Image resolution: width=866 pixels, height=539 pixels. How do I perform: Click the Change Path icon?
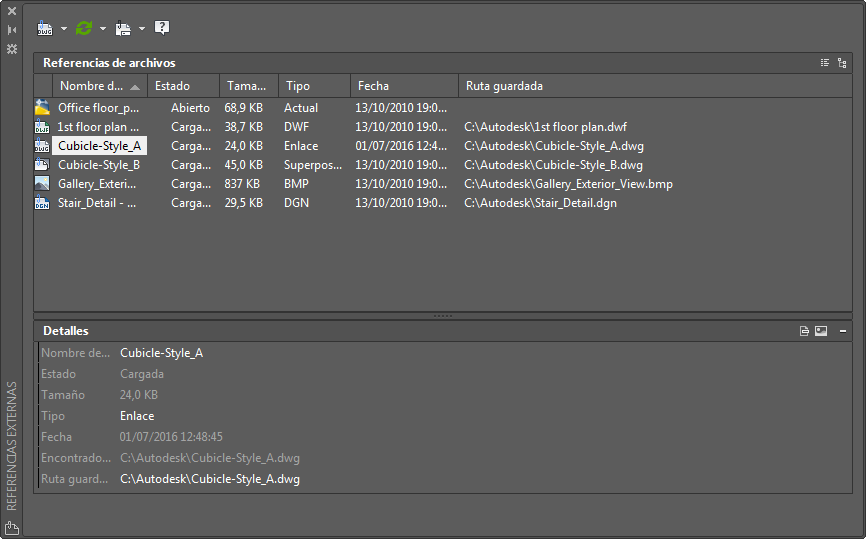[x=123, y=28]
